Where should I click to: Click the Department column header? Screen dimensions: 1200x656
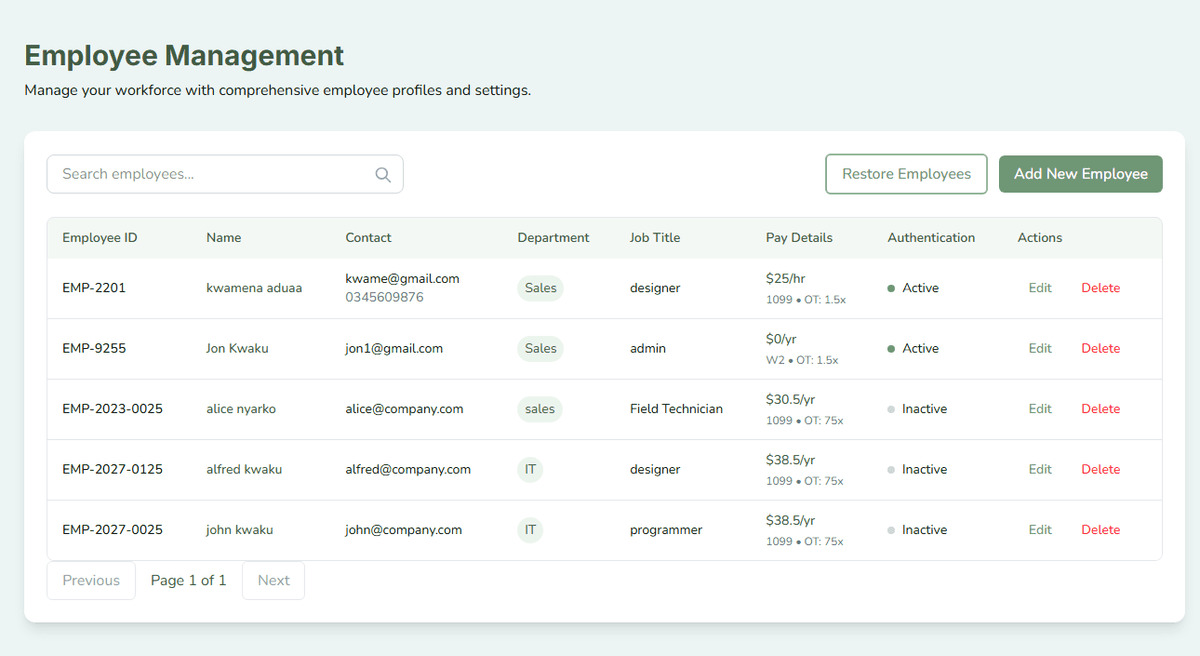[553, 238]
